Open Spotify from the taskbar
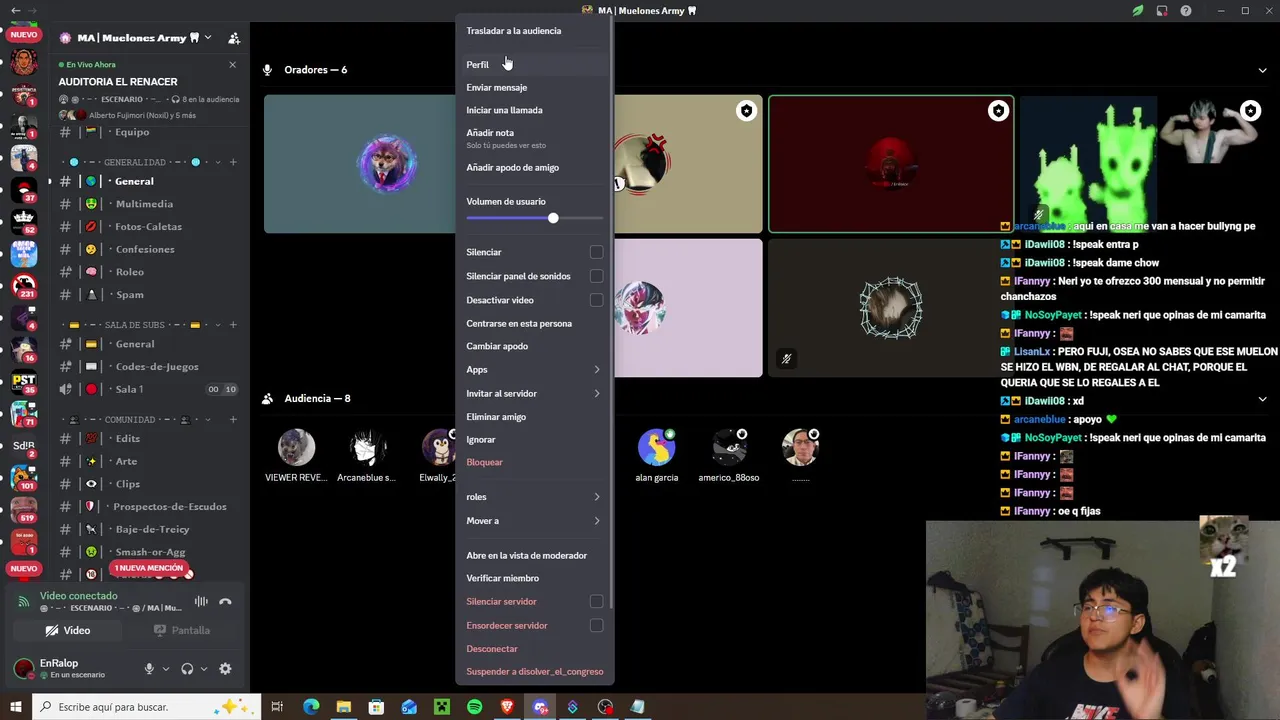 [x=474, y=707]
